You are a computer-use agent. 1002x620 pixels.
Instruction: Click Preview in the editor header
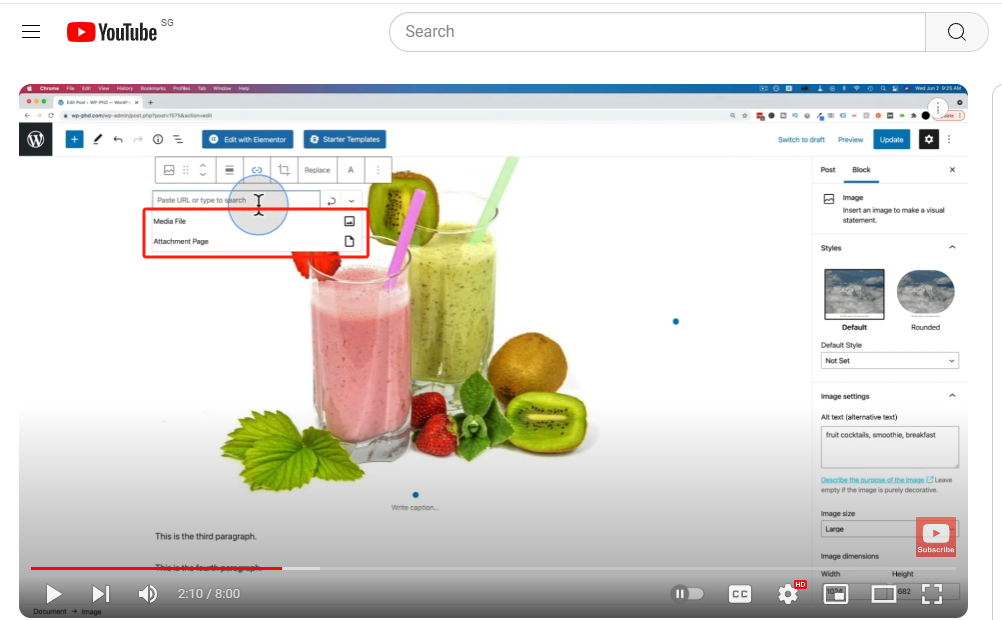[850, 139]
